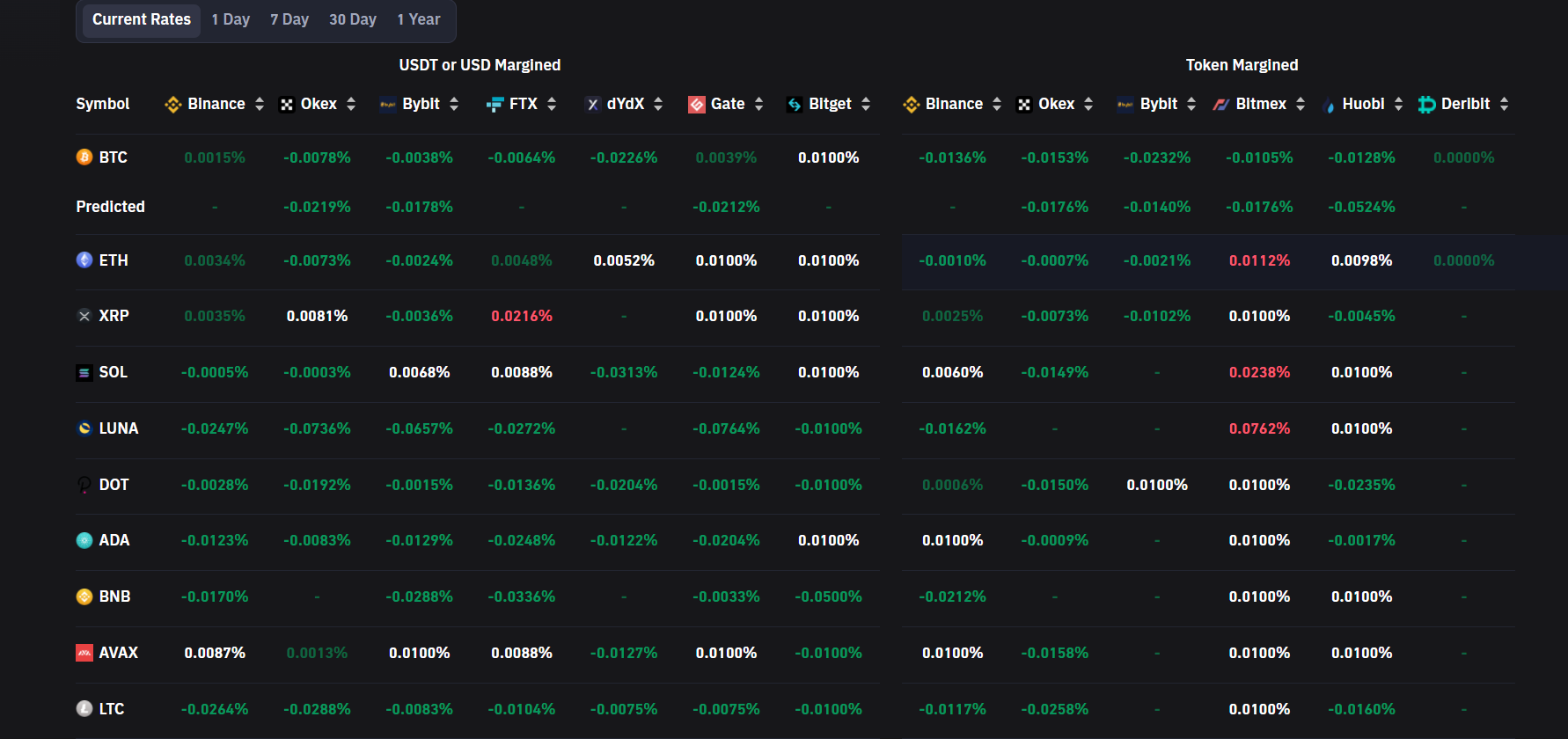Click the dYdX exchange logo
The image size is (1568, 739).
(x=593, y=105)
